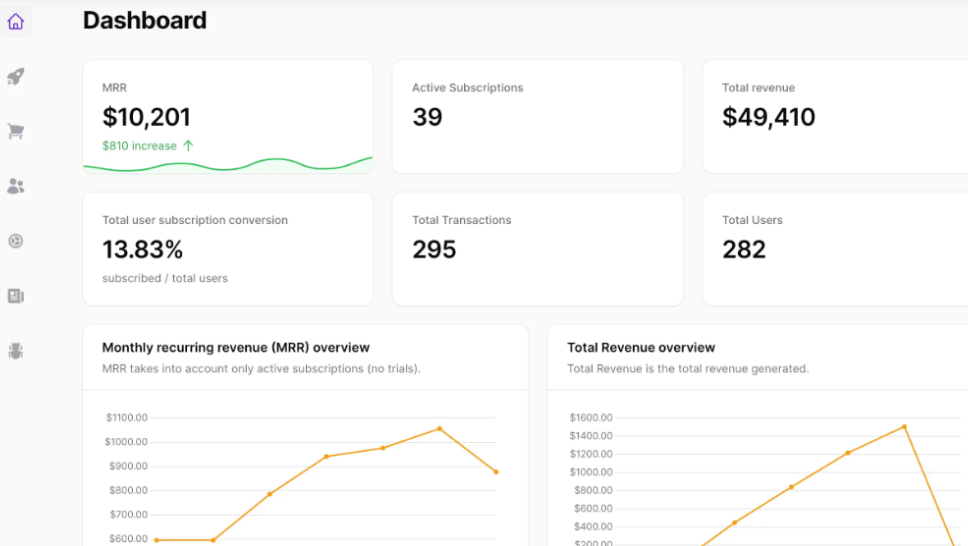Click the $1000.00 label on revenue chart
The height and width of the screenshot is (546, 968).
591,472
